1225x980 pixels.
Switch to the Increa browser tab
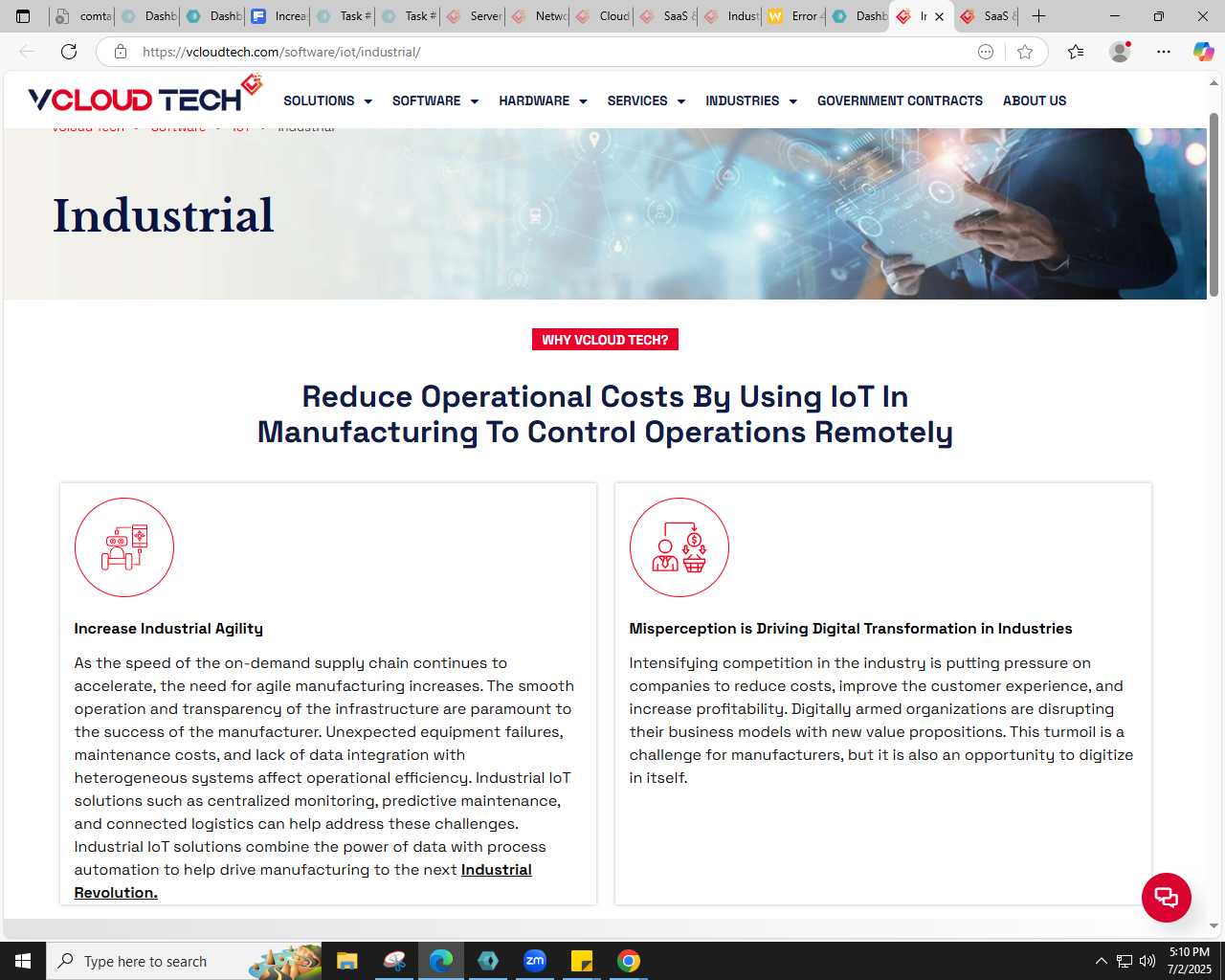pos(278,16)
